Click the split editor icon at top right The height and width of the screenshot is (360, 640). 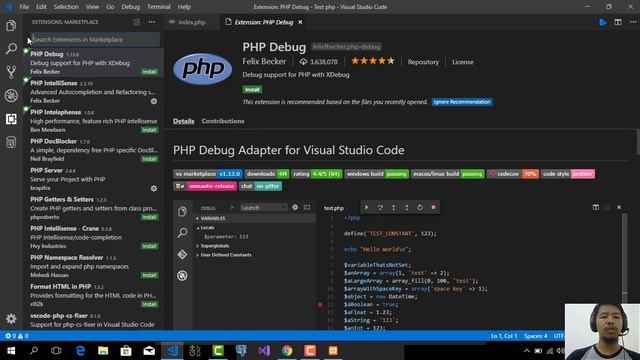[x=618, y=22]
